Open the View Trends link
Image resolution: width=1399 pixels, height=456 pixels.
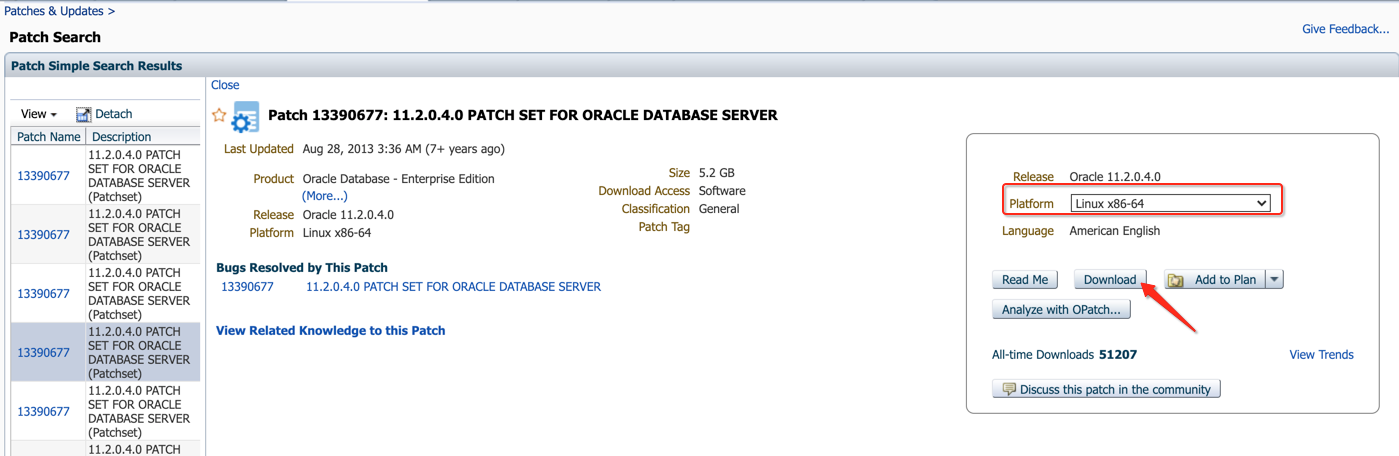click(1321, 355)
